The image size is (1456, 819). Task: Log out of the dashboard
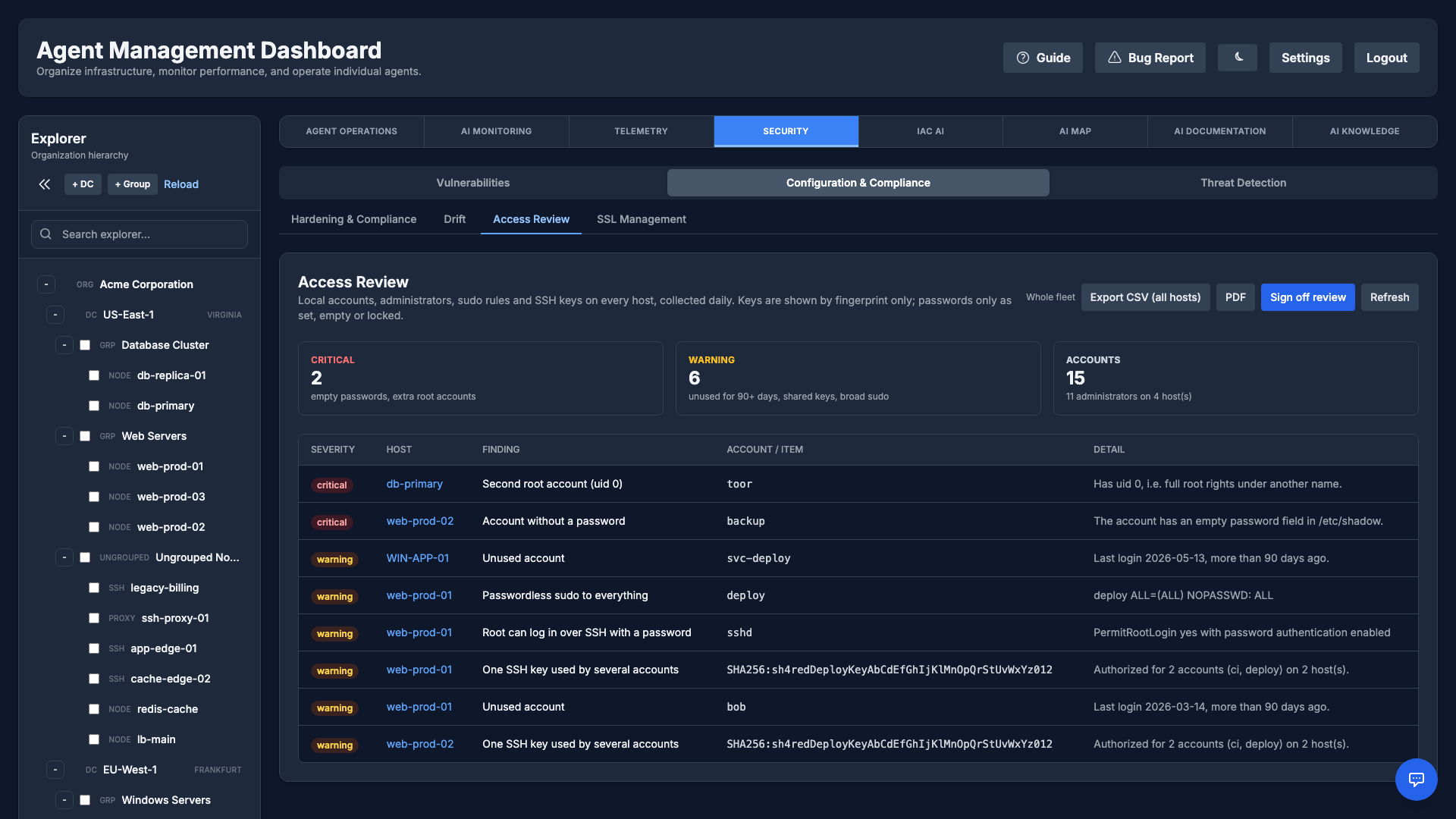click(1387, 58)
